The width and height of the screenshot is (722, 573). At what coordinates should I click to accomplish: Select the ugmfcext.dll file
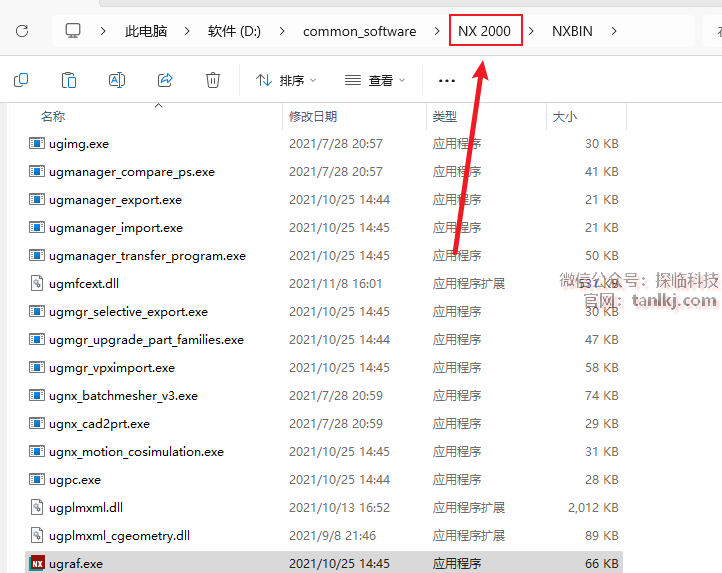tap(83, 284)
